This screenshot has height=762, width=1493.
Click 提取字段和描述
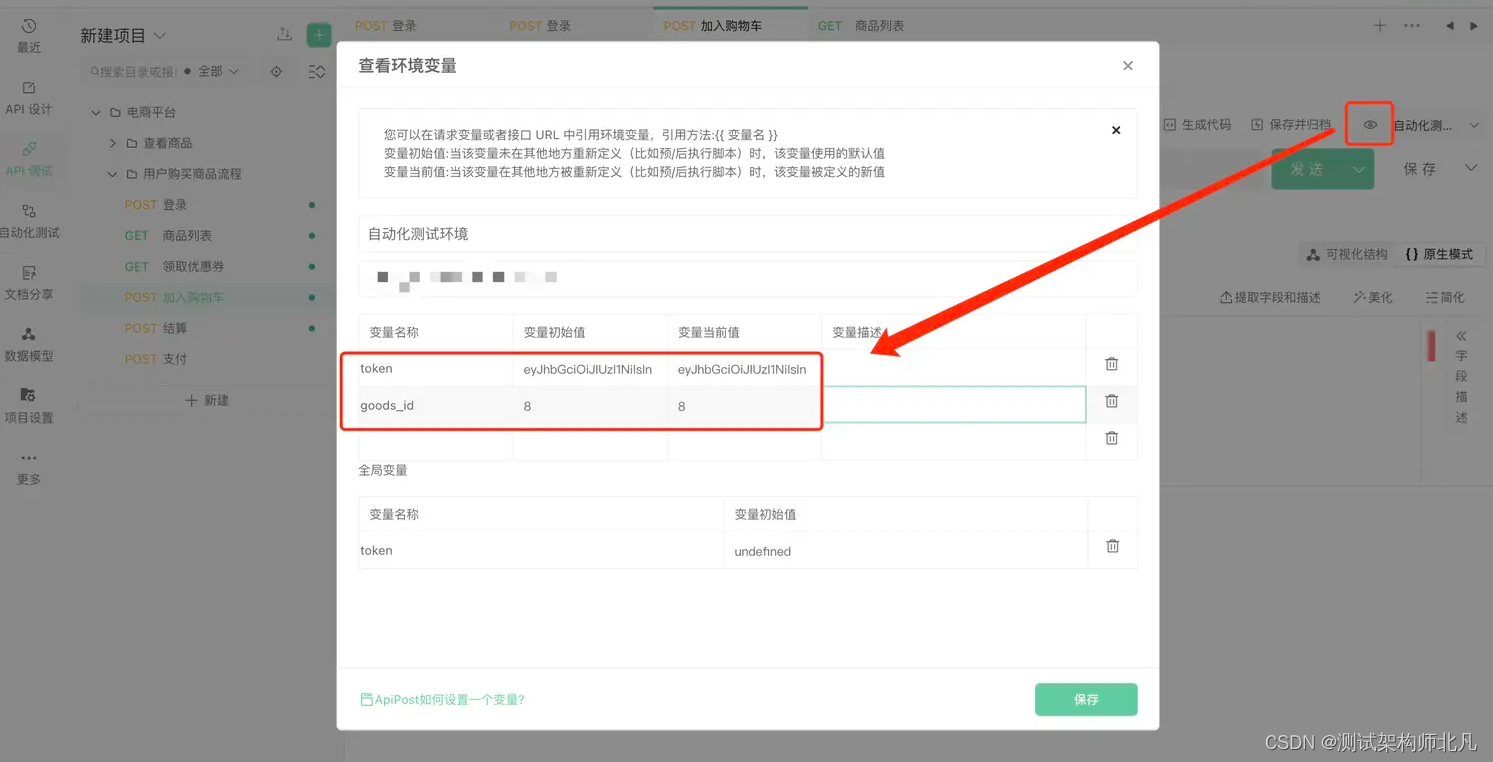[x=1270, y=297]
